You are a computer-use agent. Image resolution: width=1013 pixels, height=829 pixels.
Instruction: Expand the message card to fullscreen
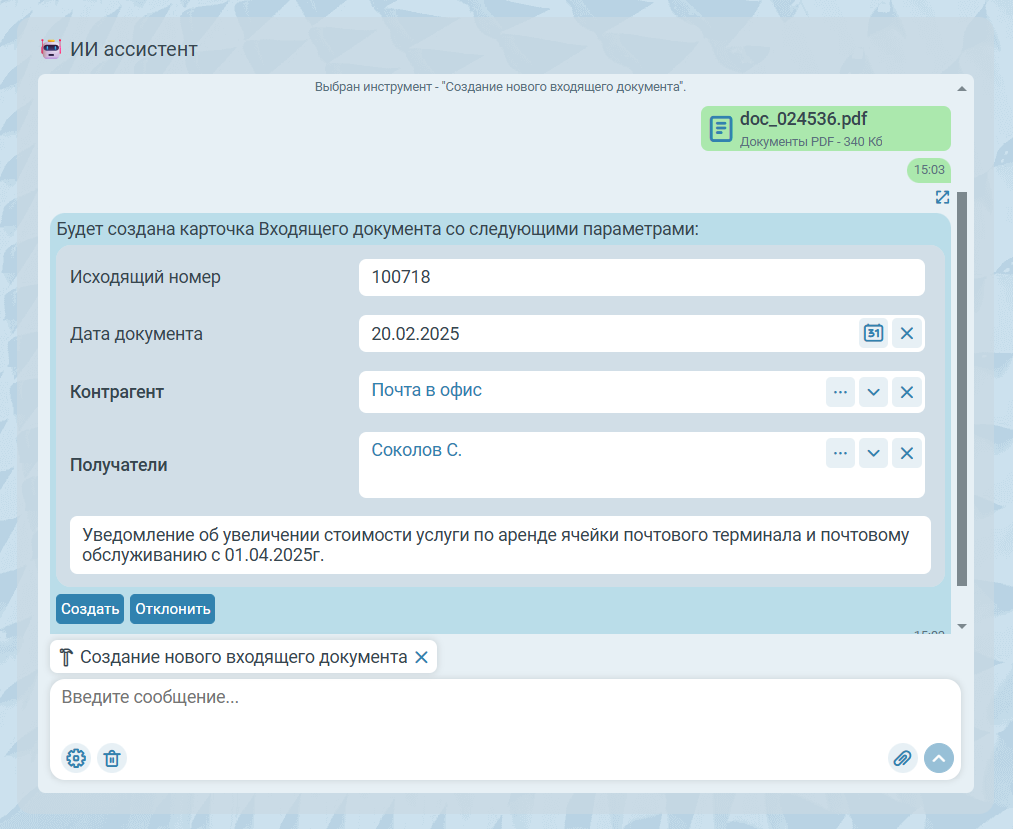(x=942, y=197)
